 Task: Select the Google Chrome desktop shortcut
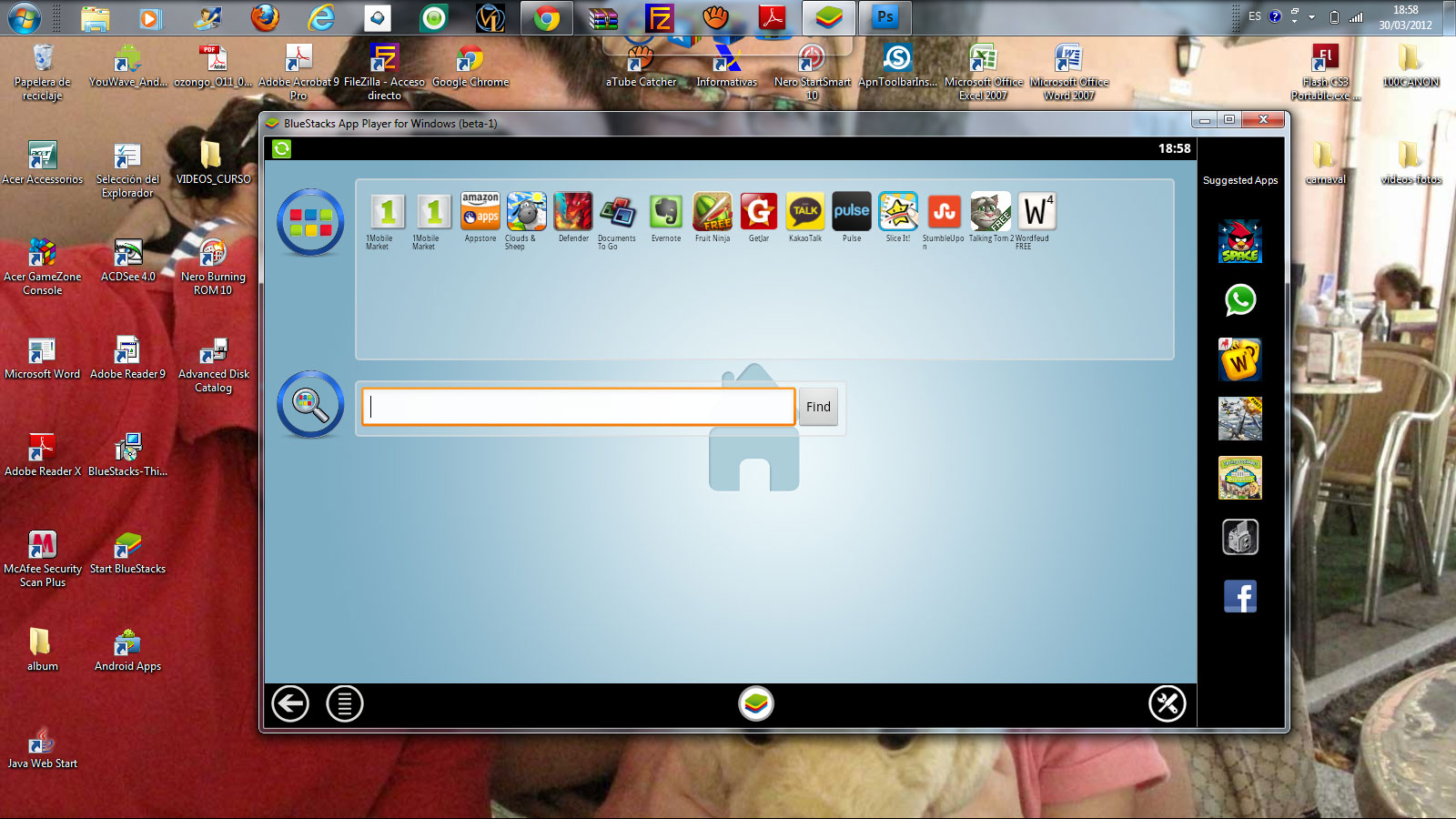point(470,66)
